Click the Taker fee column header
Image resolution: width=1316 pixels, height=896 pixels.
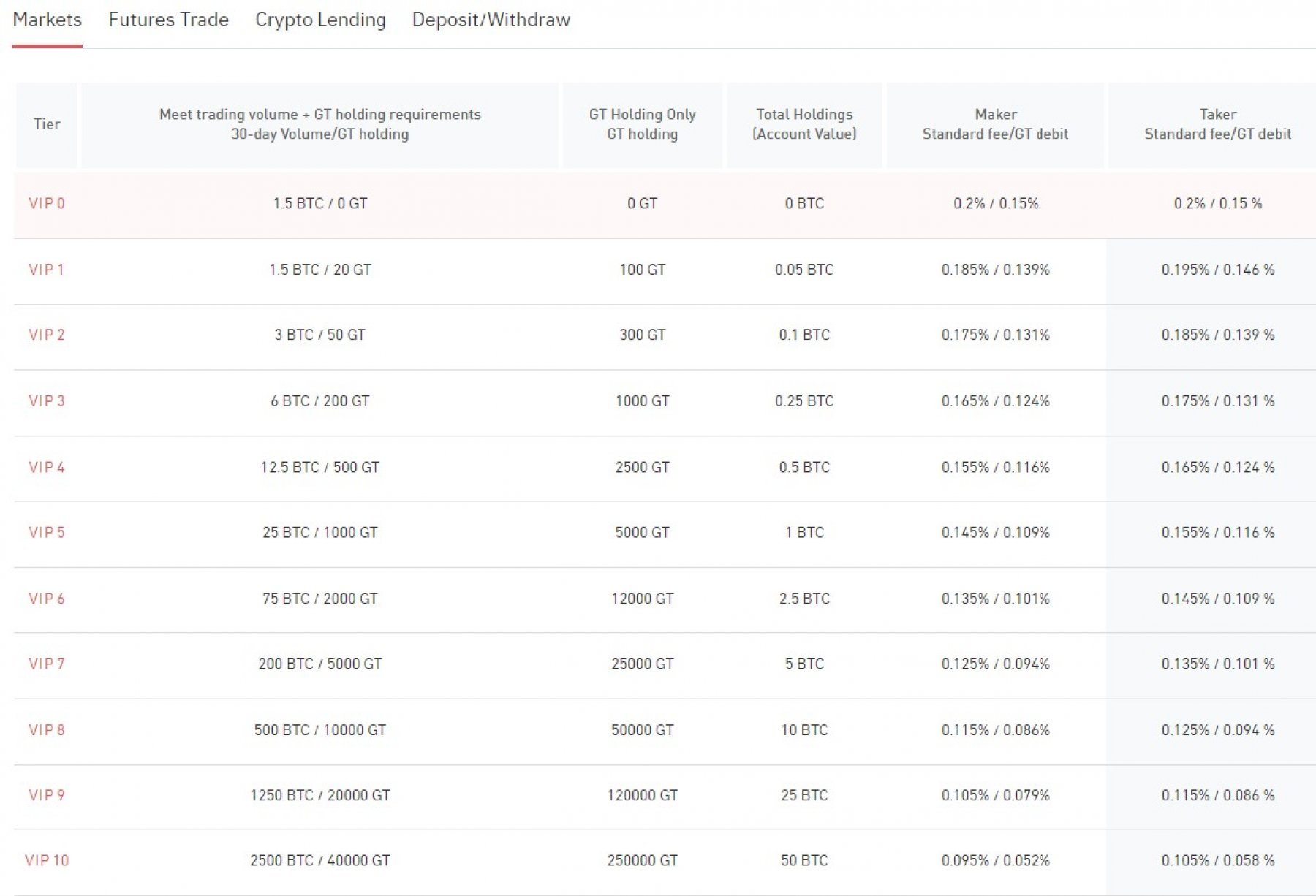(x=1217, y=124)
